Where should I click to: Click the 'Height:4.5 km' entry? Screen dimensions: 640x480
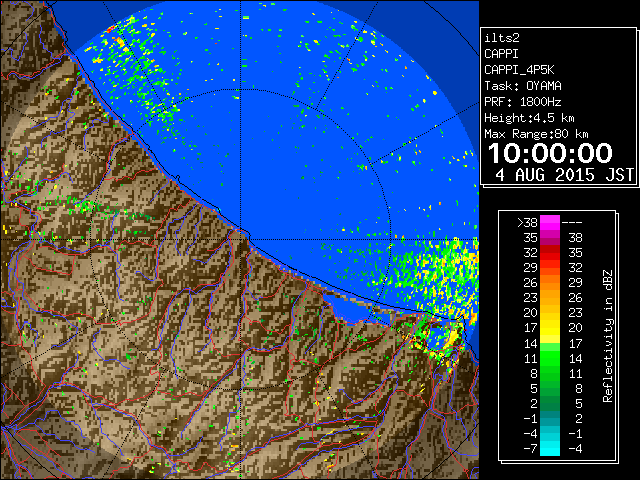coord(529,118)
